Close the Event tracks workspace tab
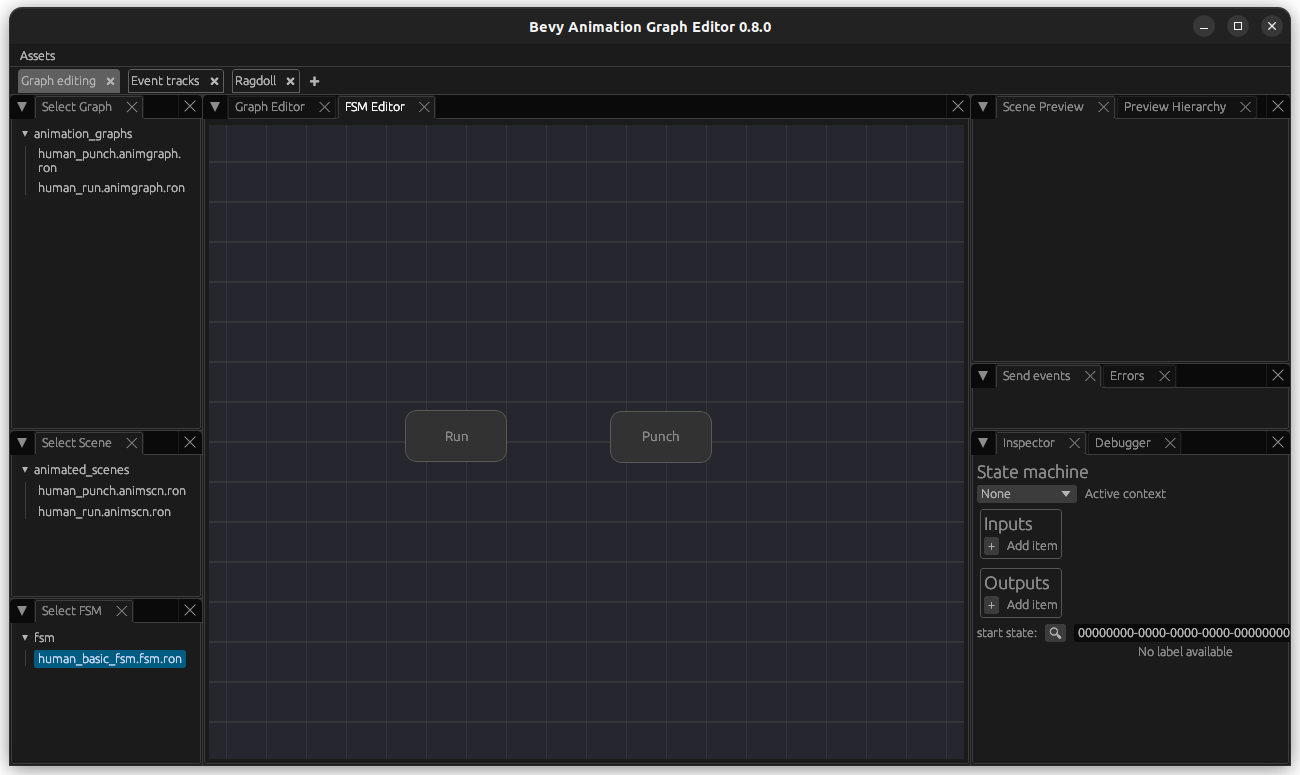 tap(214, 81)
